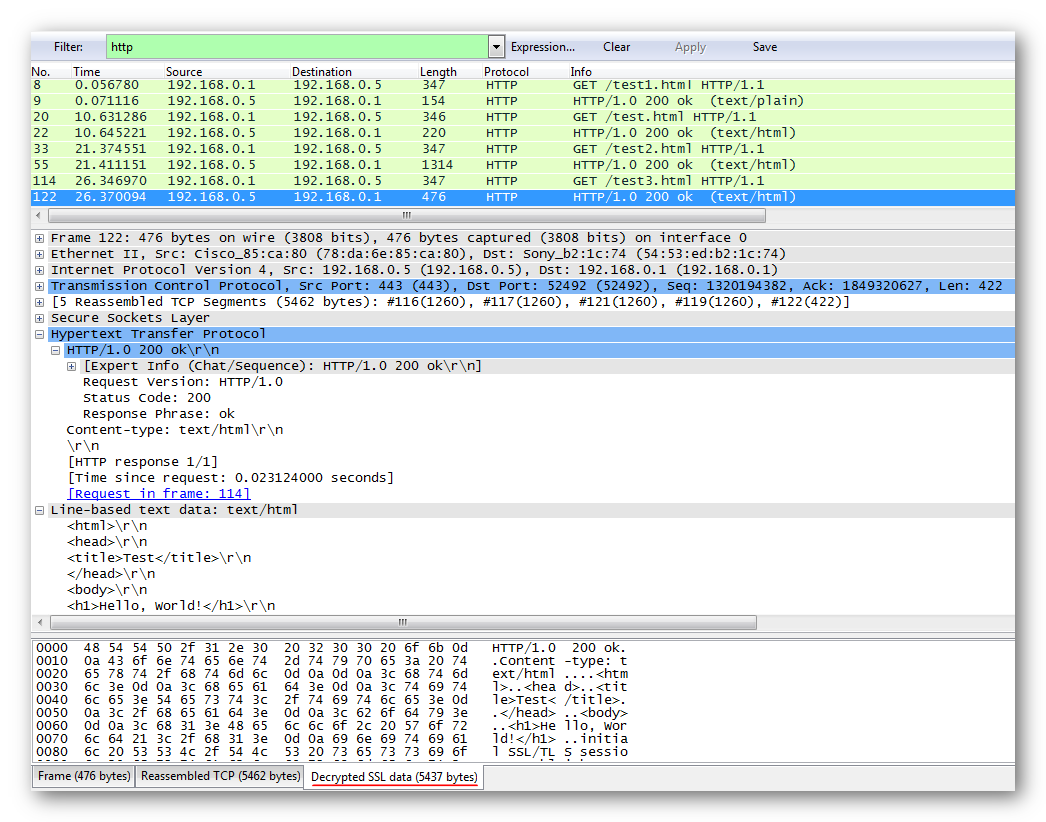
Task: Expand Transmission Control Protocol node
Action: click(40, 286)
